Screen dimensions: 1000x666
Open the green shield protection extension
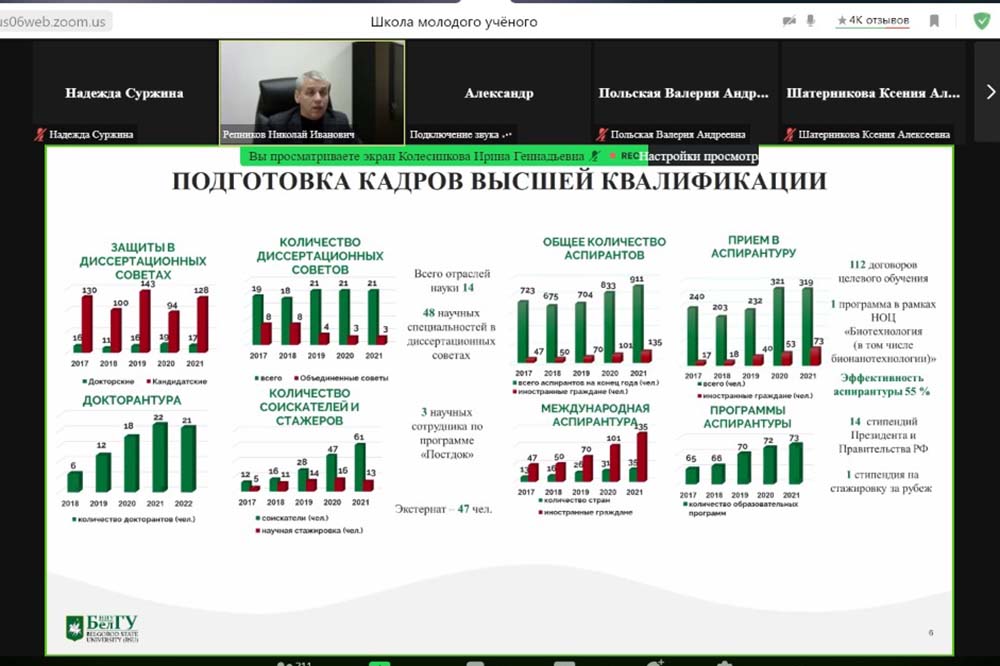(980, 21)
